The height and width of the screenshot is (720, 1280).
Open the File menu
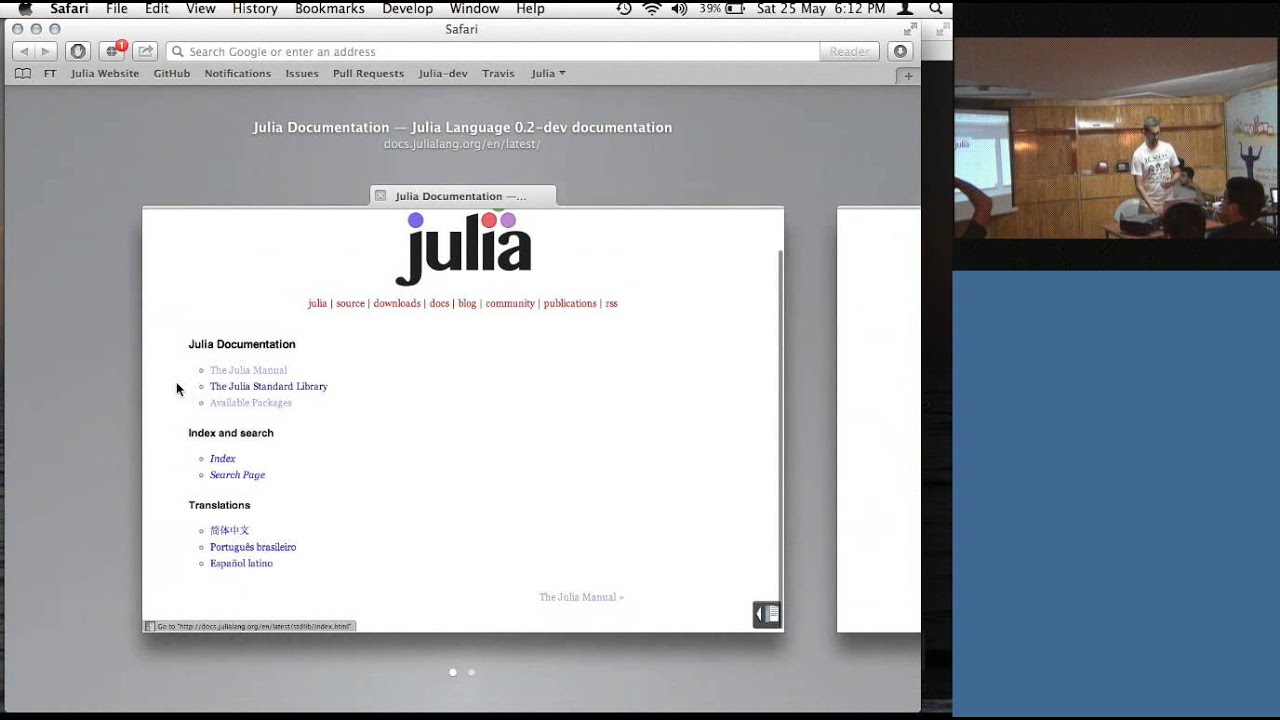pyautogui.click(x=117, y=8)
